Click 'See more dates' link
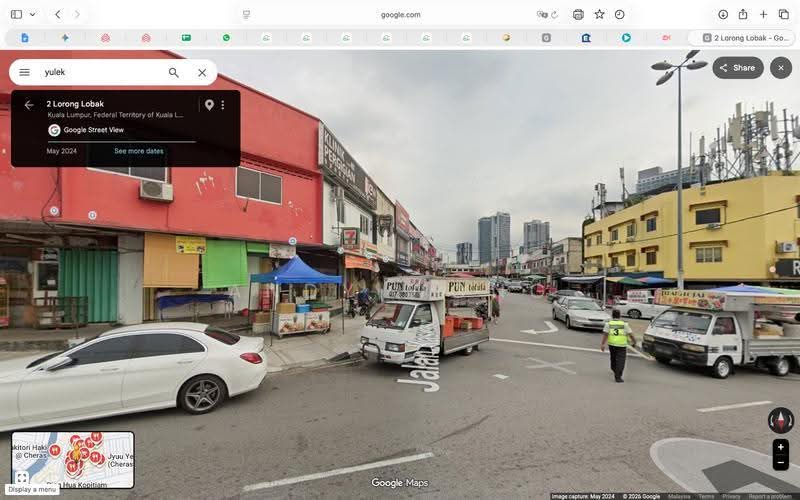Viewport: 800px width, 500px height. click(139, 151)
